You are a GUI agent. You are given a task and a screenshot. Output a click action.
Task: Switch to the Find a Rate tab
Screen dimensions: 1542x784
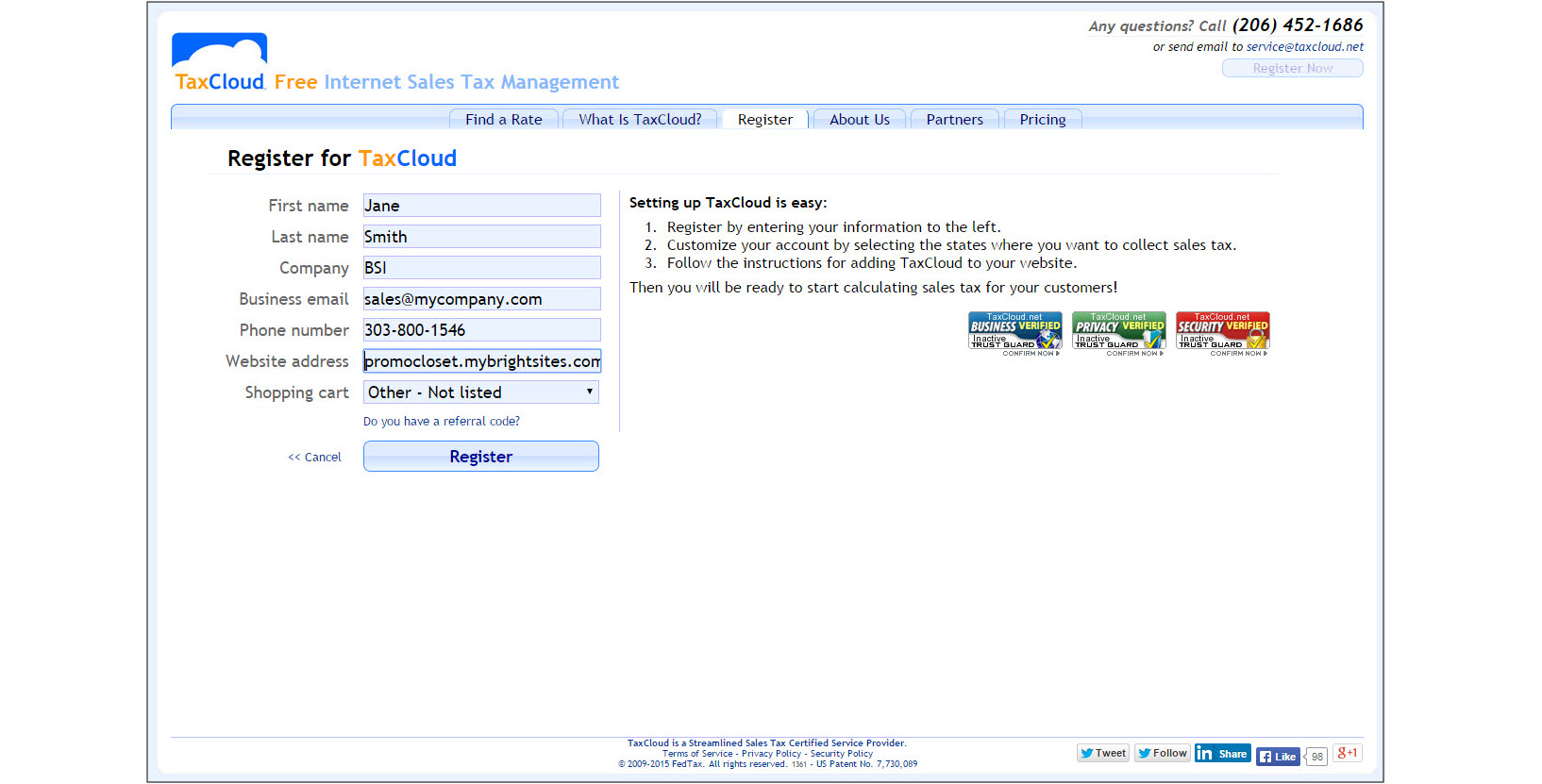point(504,120)
